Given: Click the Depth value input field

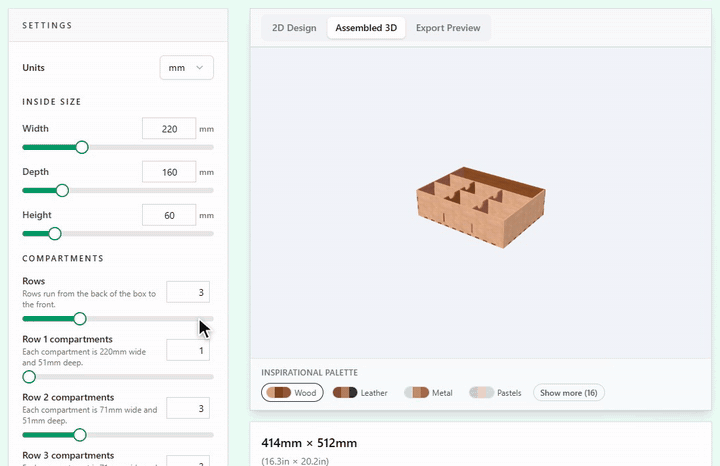Looking at the screenshot, I should point(169,172).
